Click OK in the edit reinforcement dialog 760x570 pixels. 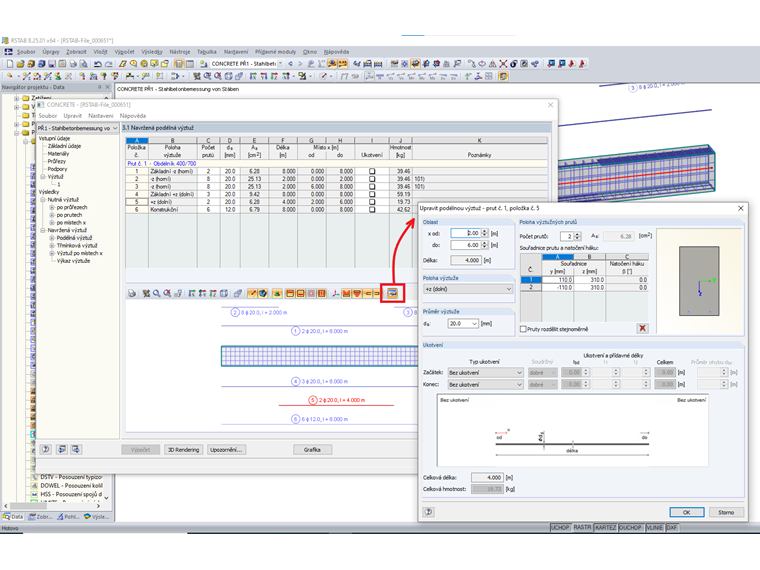(687, 512)
